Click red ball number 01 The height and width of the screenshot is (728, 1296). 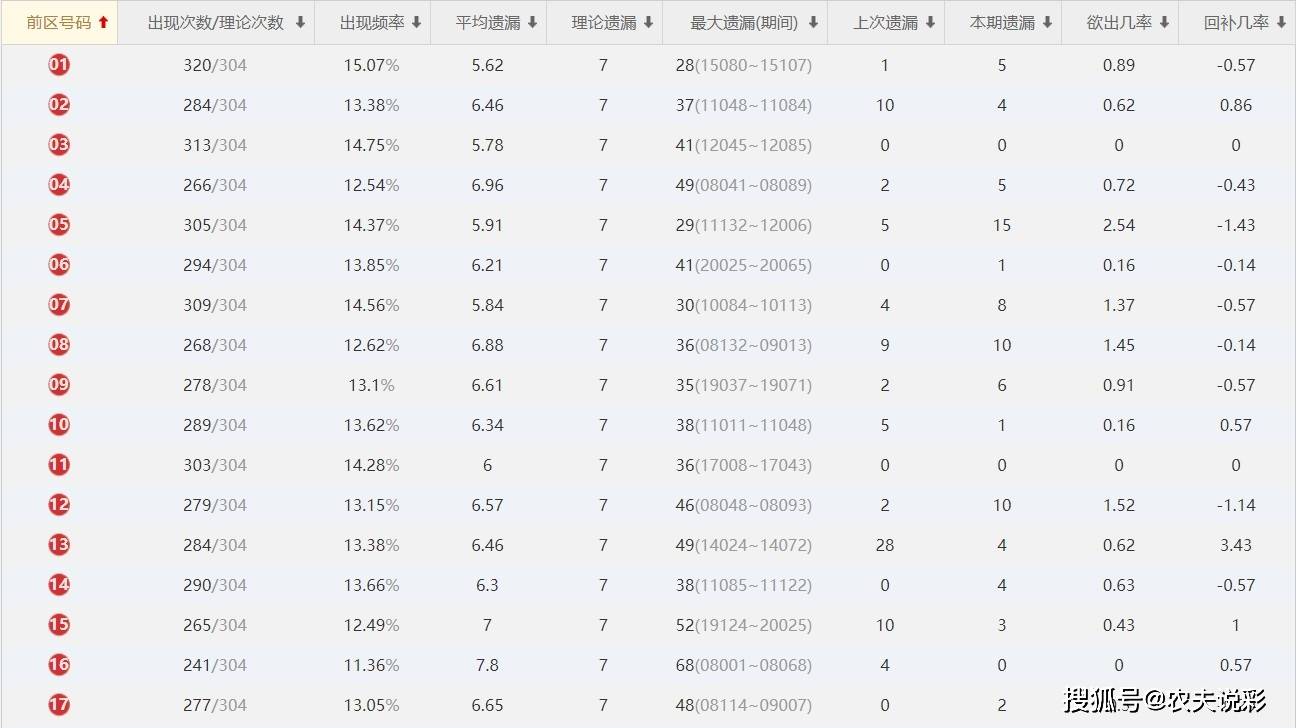click(59, 65)
